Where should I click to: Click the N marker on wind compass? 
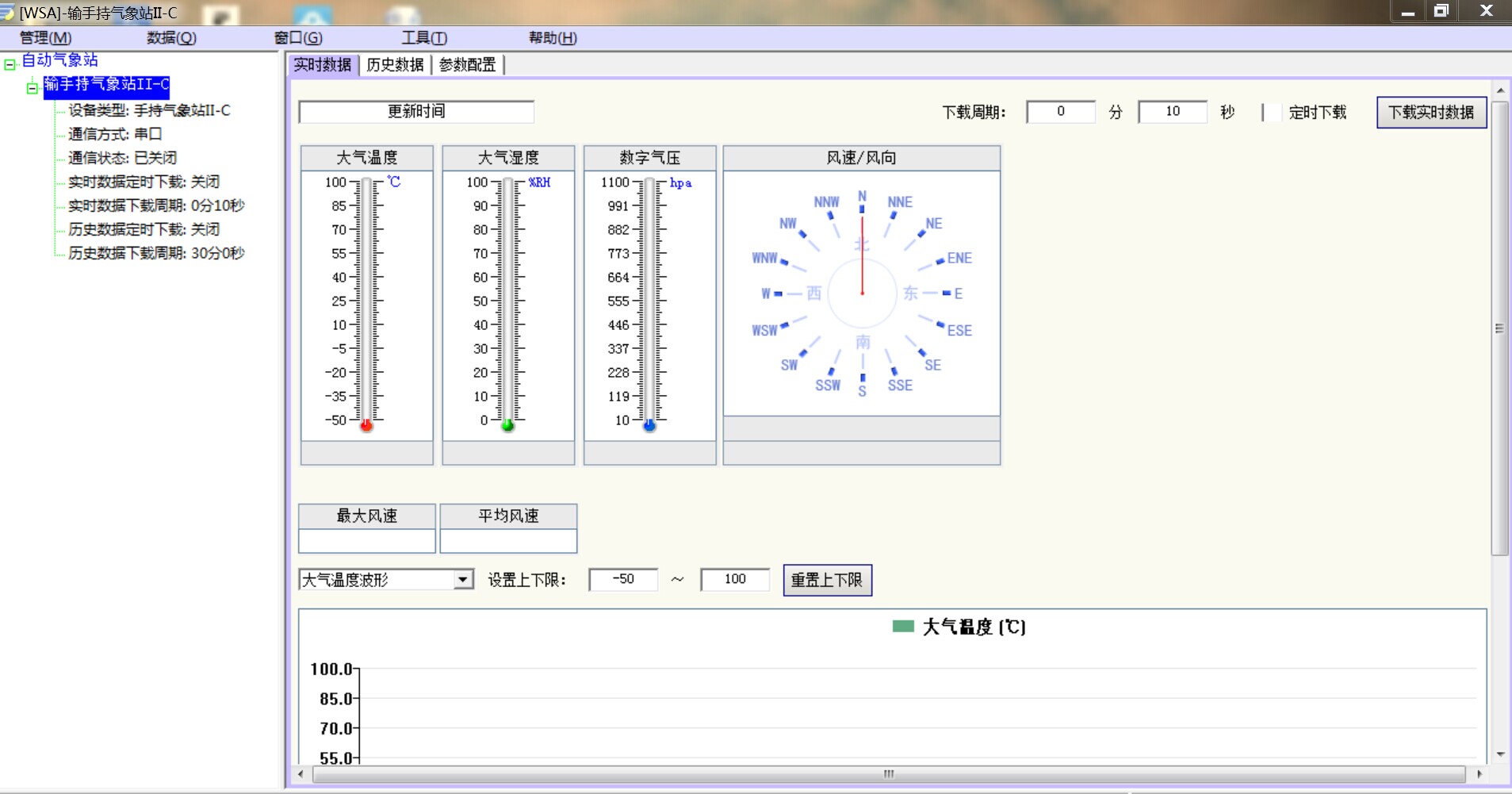[863, 197]
